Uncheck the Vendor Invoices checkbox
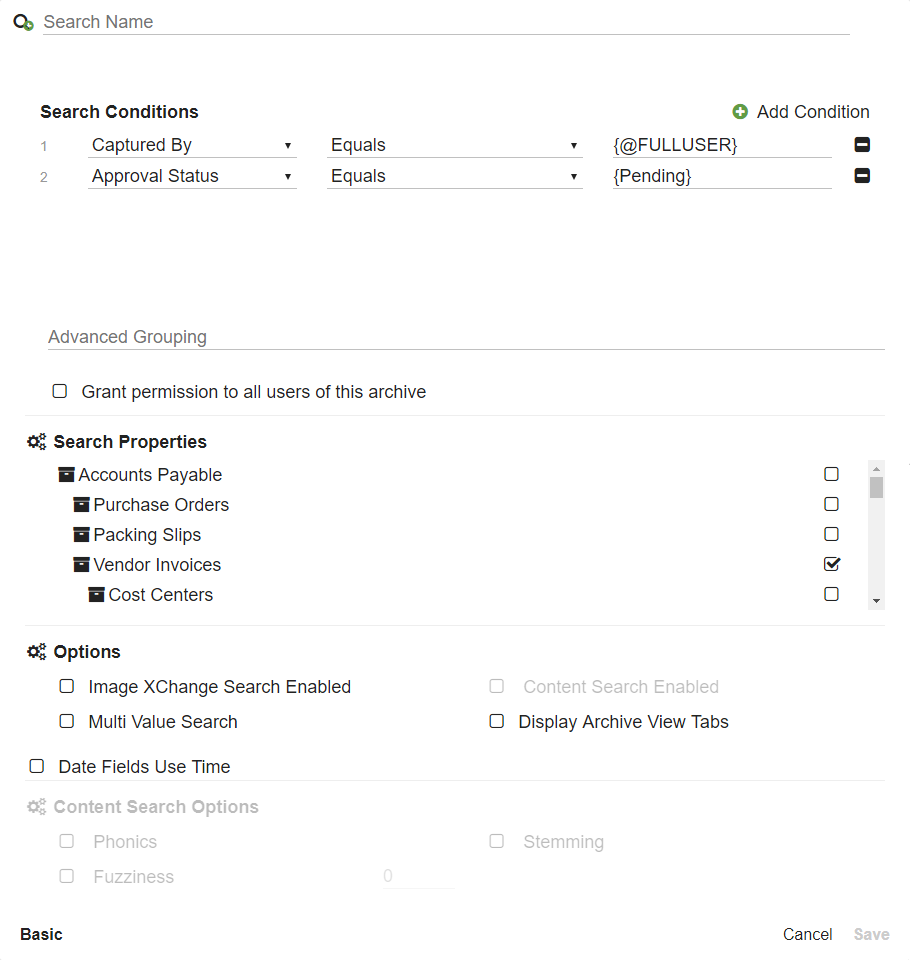 pos(831,563)
